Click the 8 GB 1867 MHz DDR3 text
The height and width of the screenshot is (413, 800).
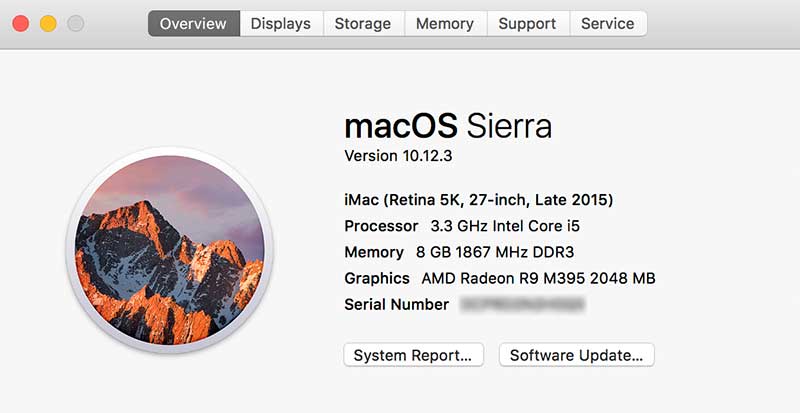coord(494,252)
